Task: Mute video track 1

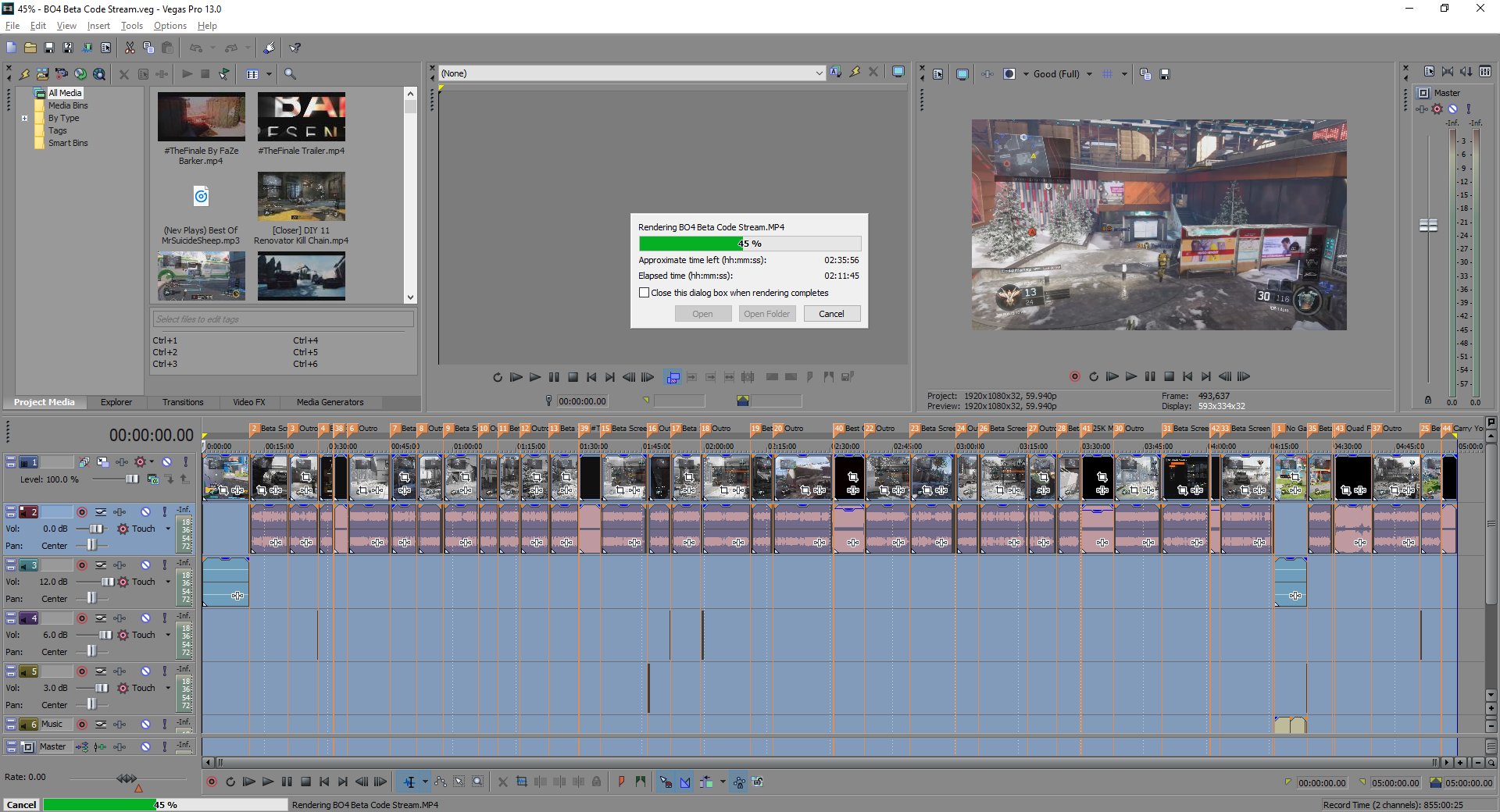Action: point(166,462)
